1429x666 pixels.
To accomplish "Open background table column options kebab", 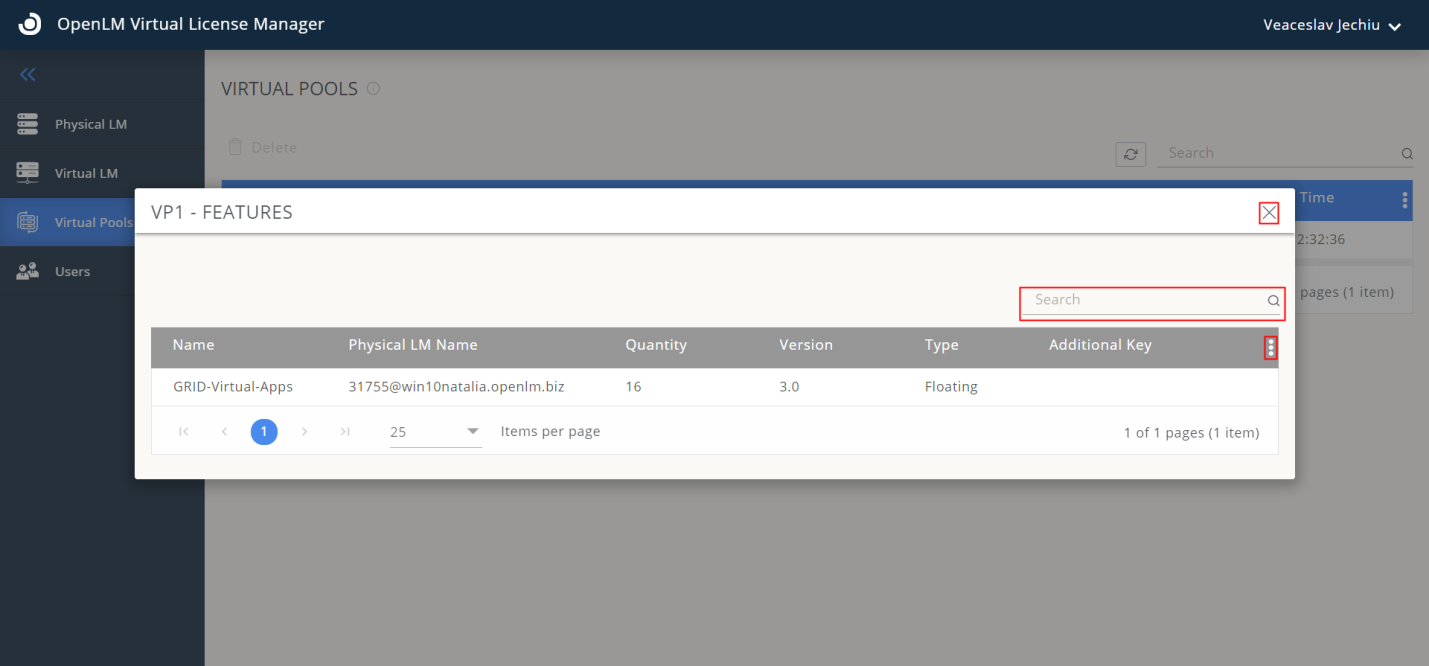I will pos(1405,200).
